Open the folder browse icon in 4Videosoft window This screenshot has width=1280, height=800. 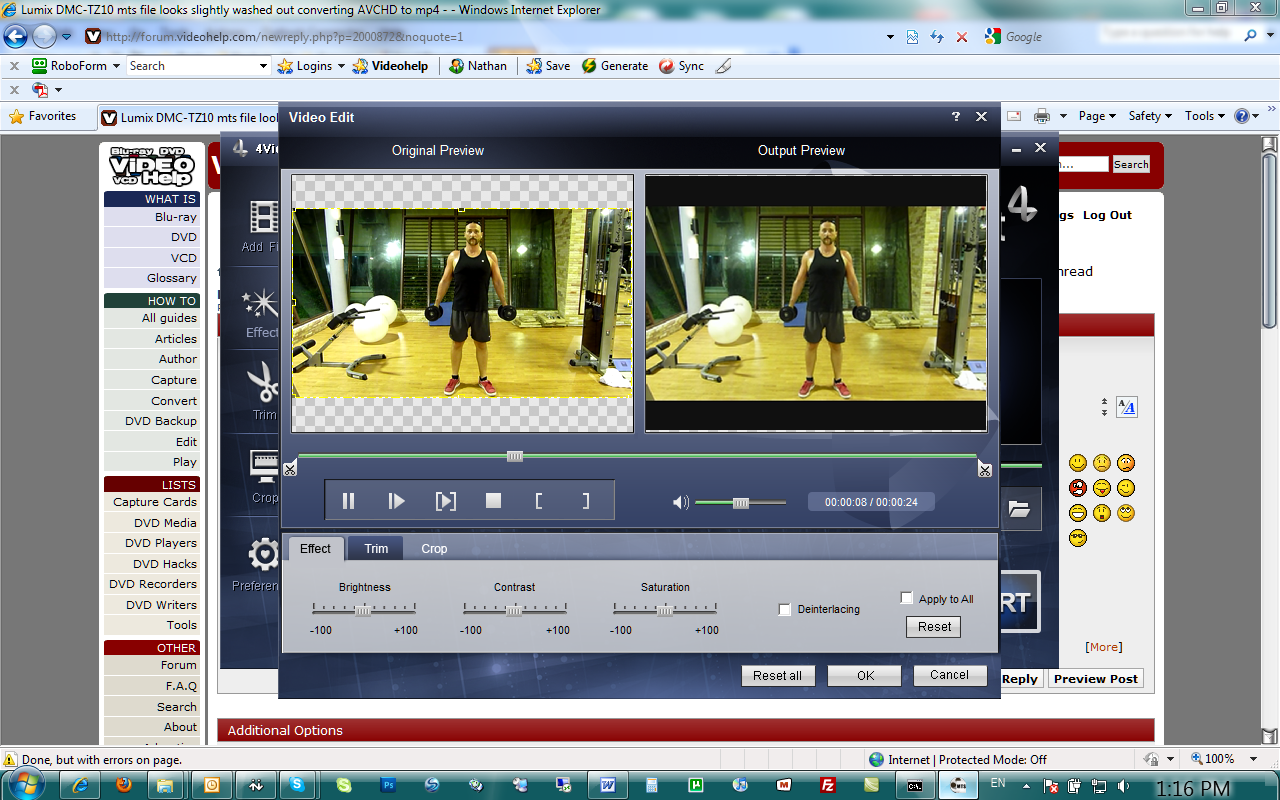[1019, 509]
